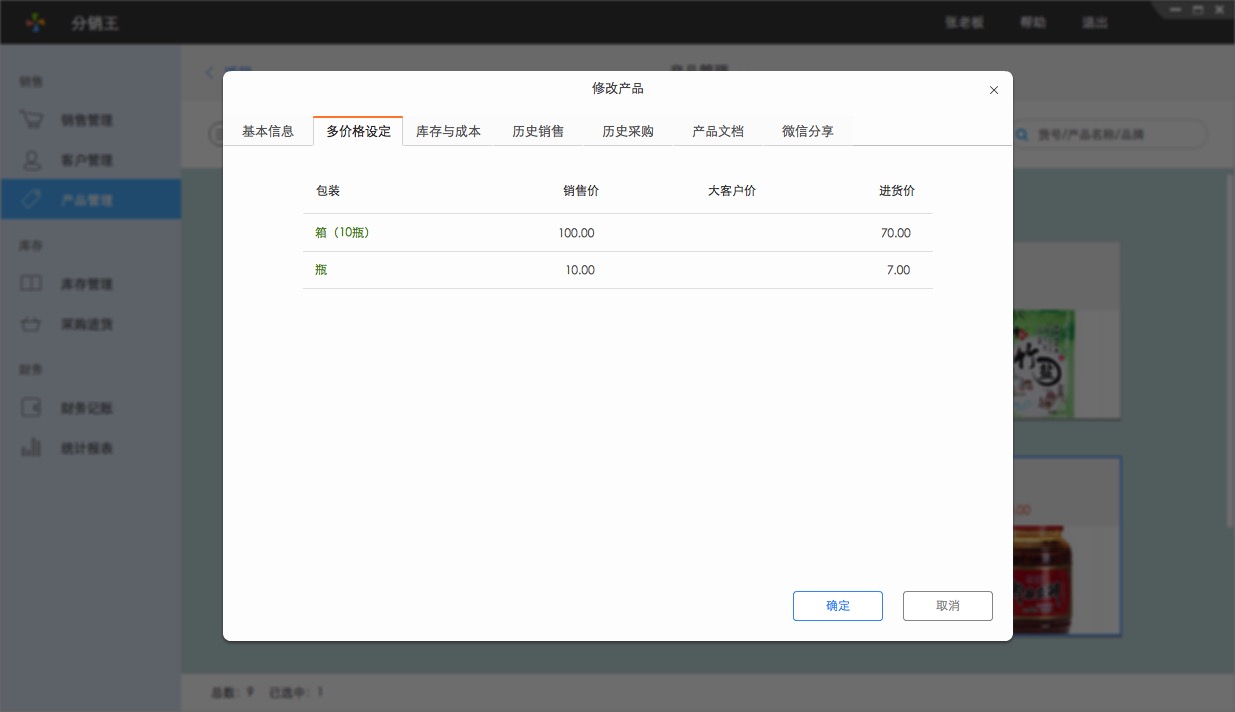Go to the 历史采购 tab
The width and height of the screenshot is (1235, 712).
628,131
